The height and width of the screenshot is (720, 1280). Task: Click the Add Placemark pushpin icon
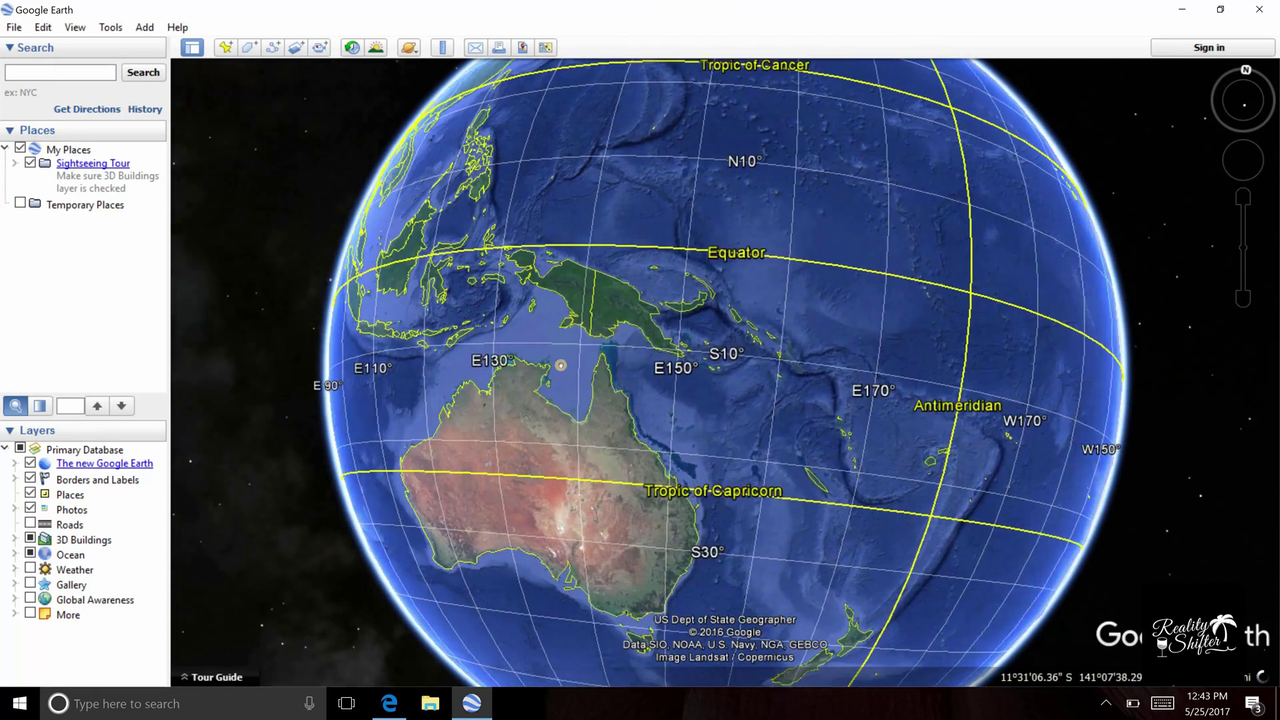tap(225, 47)
